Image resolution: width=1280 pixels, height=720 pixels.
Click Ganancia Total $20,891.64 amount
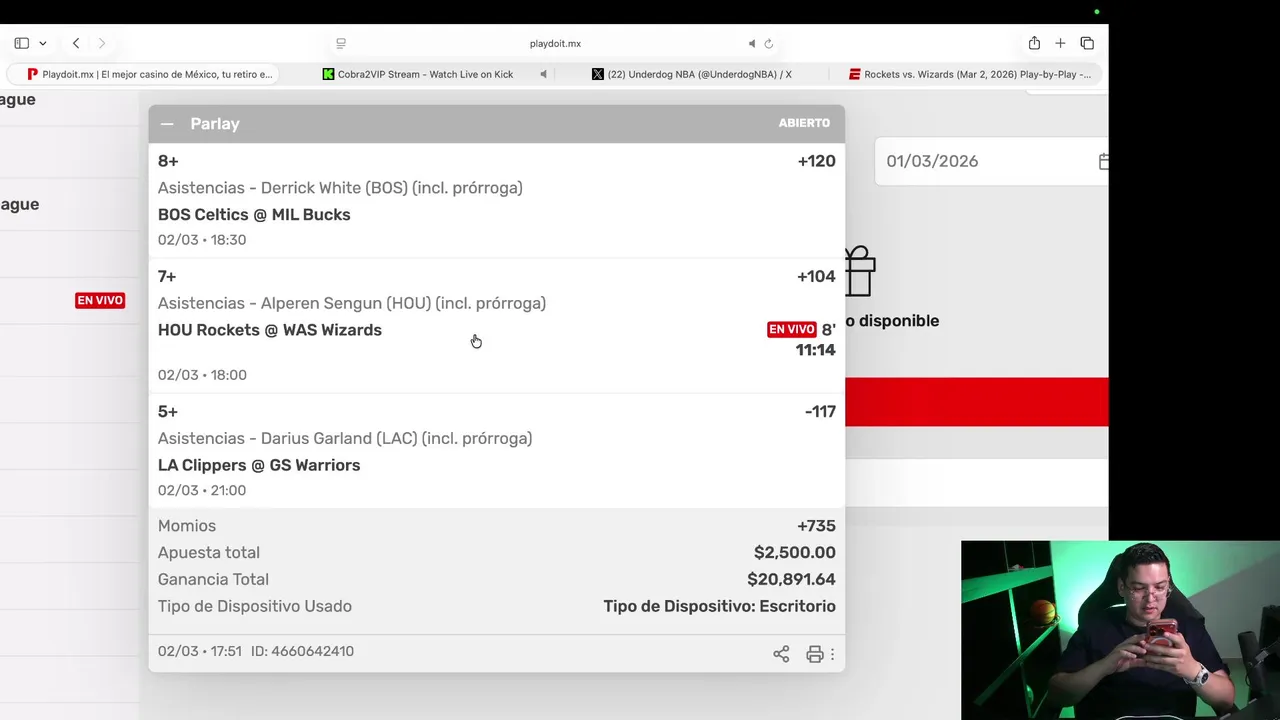(x=791, y=580)
